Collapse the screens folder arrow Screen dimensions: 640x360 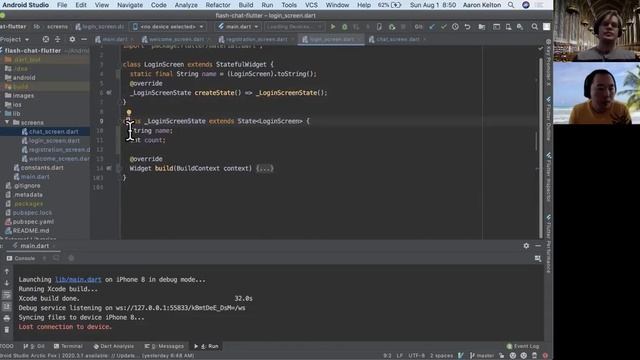click(x=7, y=122)
